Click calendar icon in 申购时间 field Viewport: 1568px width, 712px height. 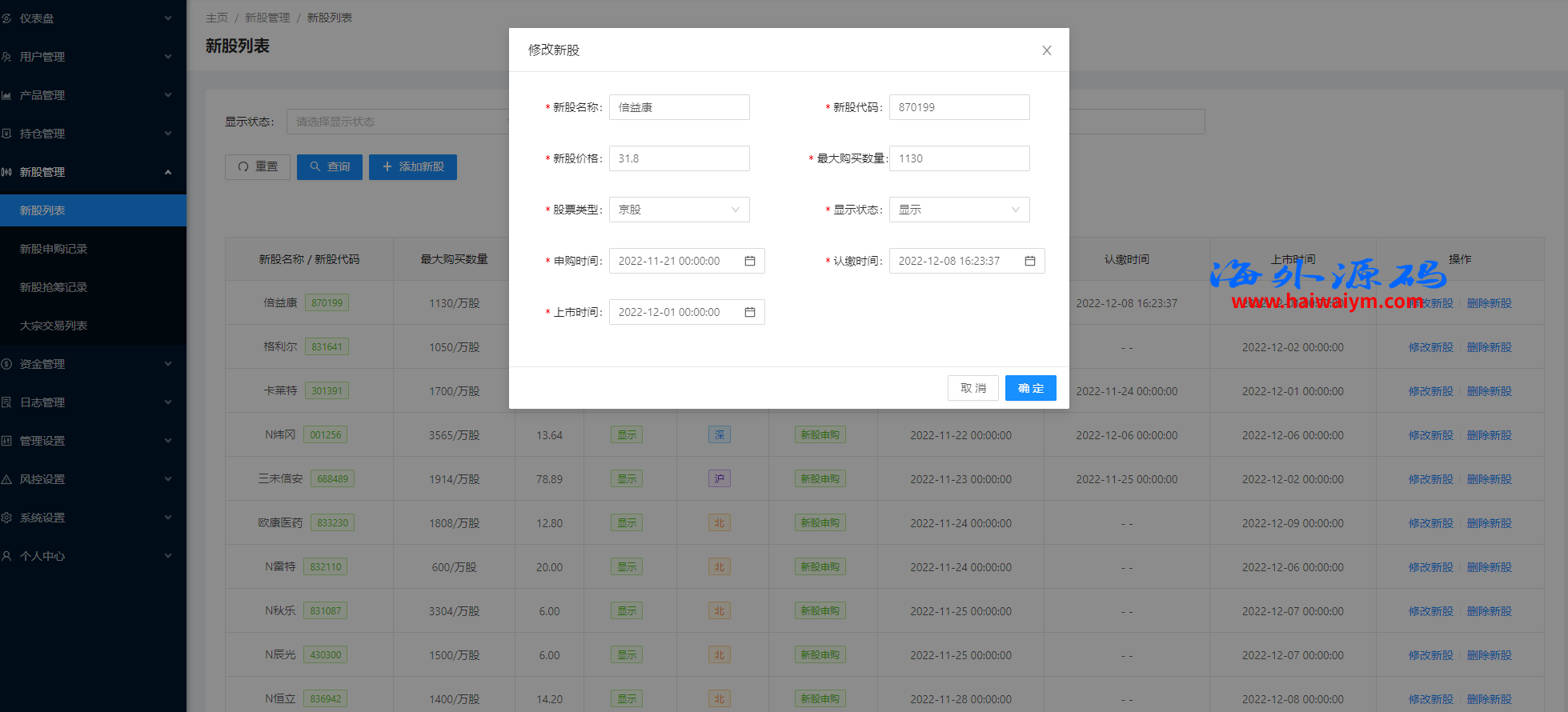click(x=750, y=261)
